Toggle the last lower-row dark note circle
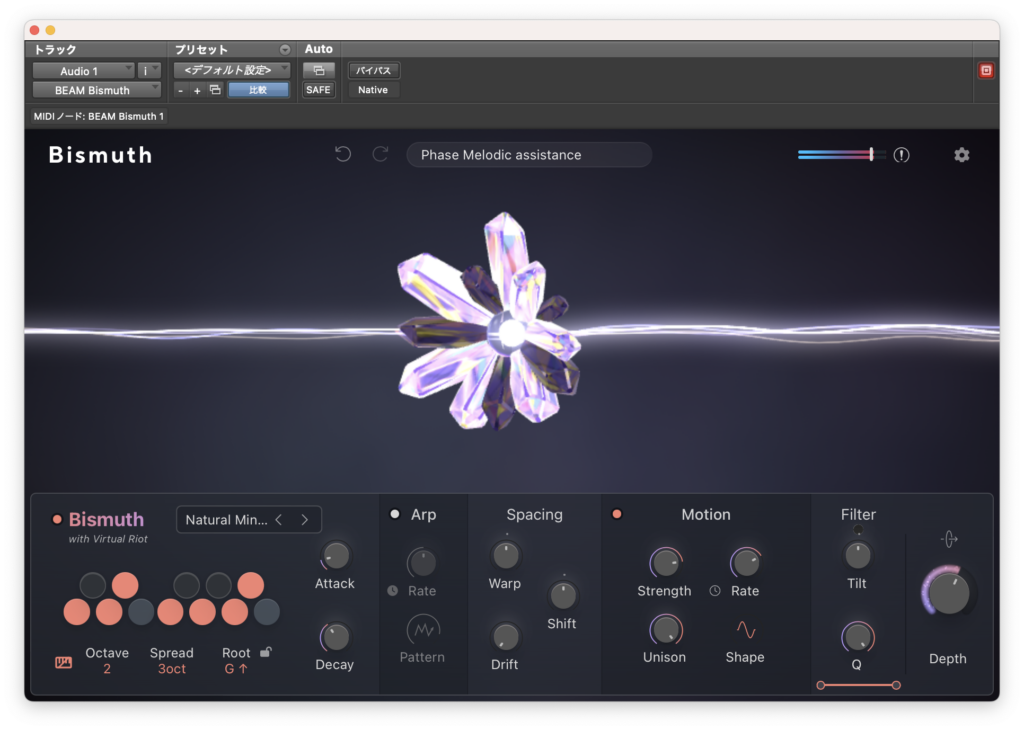The width and height of the screenshot is (1024, 730). [x=266, y=612]
